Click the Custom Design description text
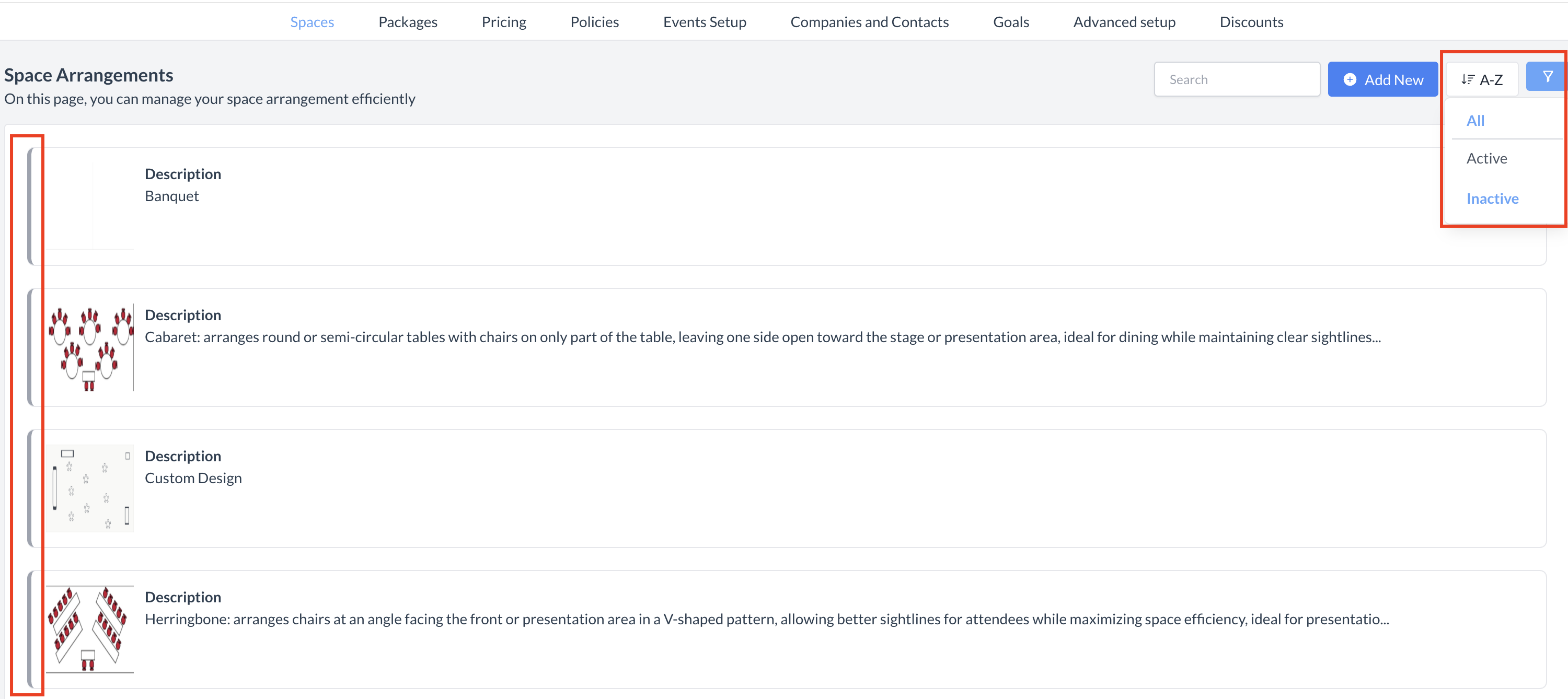Screen dimensions: 1568x699 pyautogui.click(x=193, y=478)
